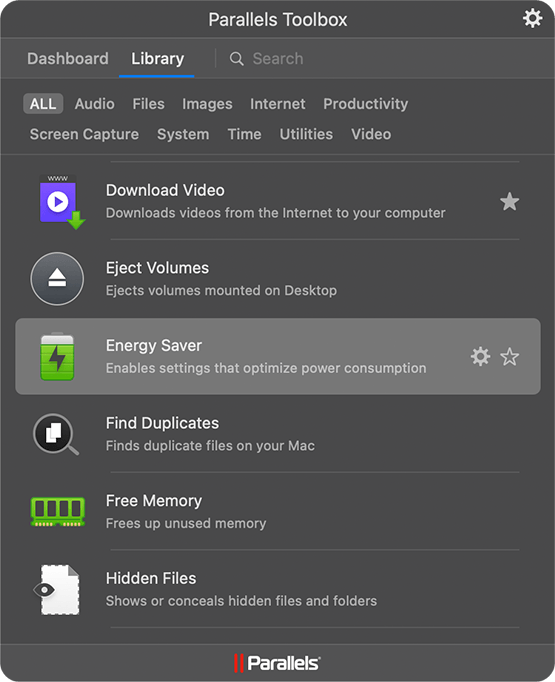The image size is (555, 682).
Task: Click 'Enables settings that optimize power consumption'
Action: point(266,368)
